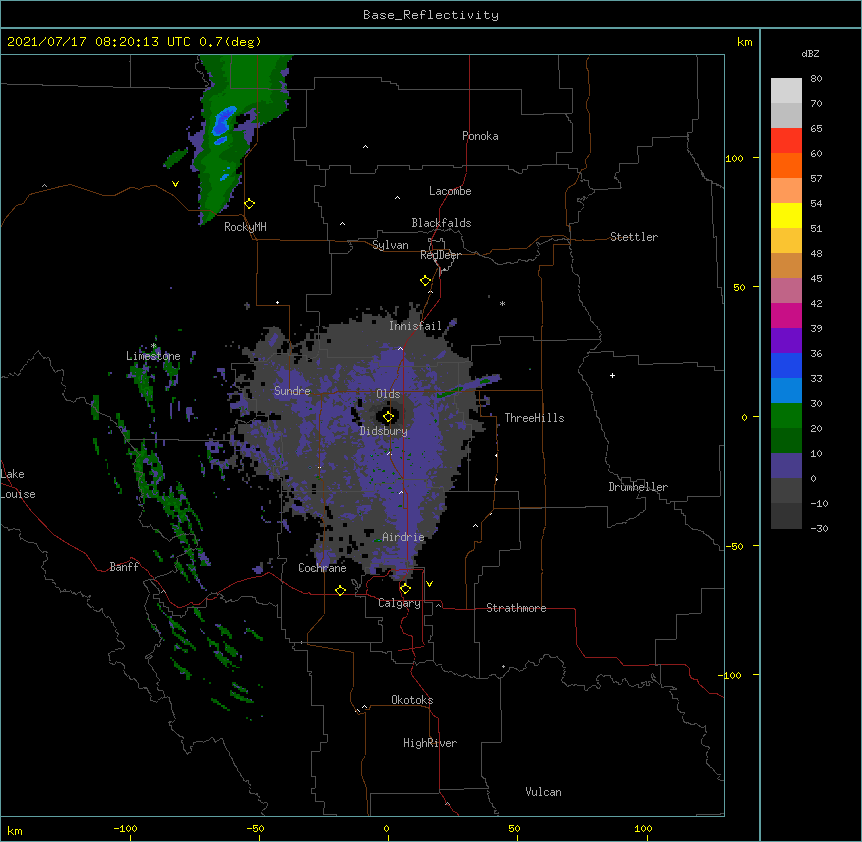Click the green 20 to 30 dBZ legend swatch
The width and height of the screenshot is (862, 842).
786,416
